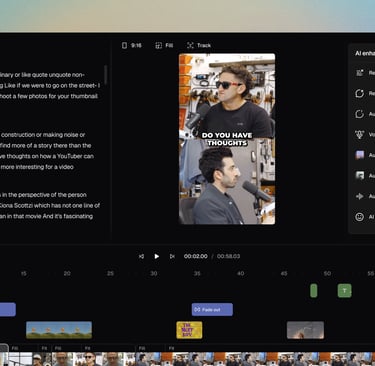
Task: Select the narrow green clip near 48 seconds
Action: [314, 291]
